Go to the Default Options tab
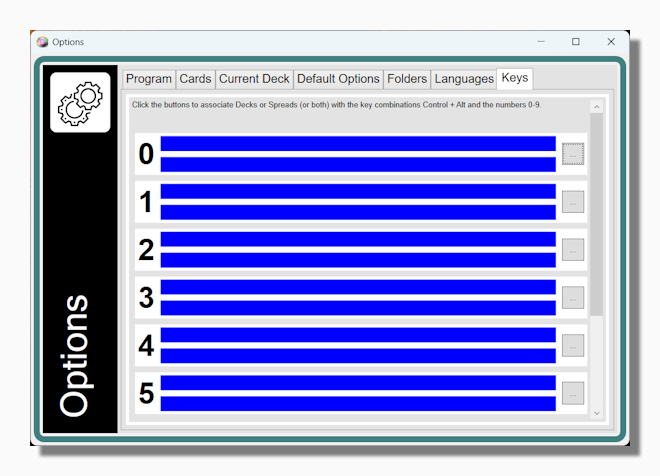The height and width of the screenshot is (476, 660). click(338, 79)
